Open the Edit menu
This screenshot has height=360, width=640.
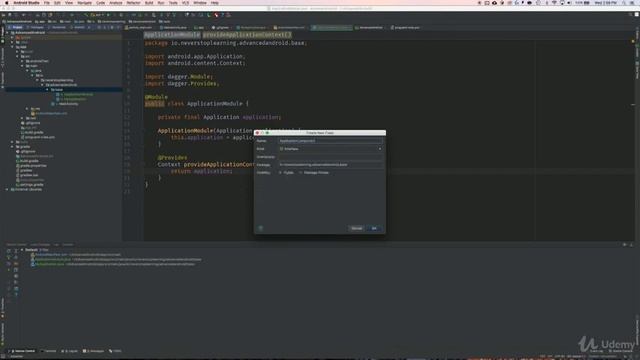point(57,3)
